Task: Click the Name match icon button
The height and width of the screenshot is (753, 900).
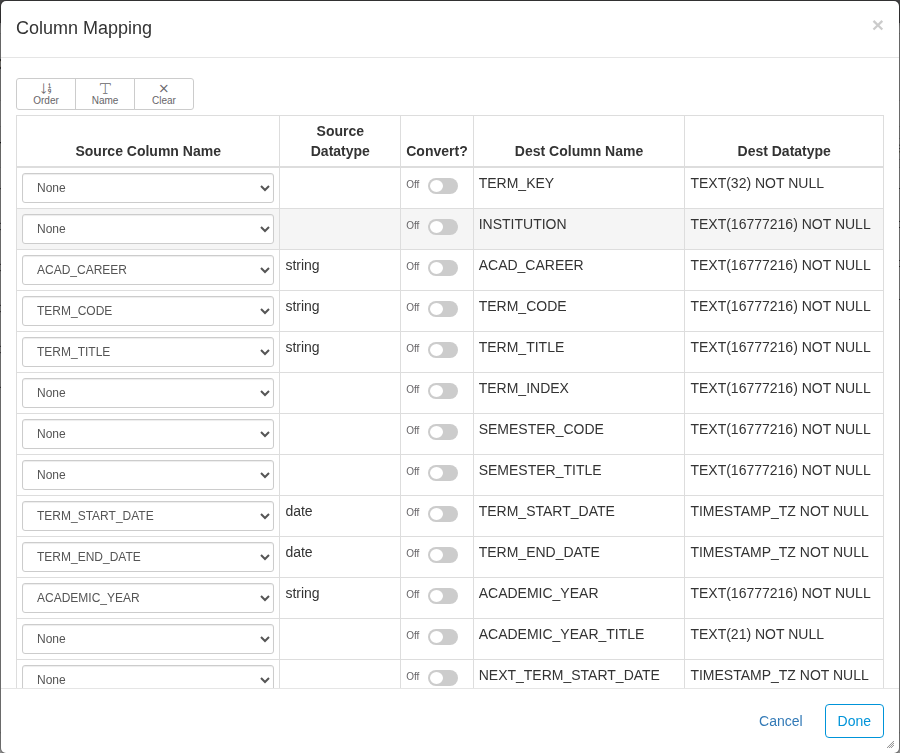Action: point(105,94)
